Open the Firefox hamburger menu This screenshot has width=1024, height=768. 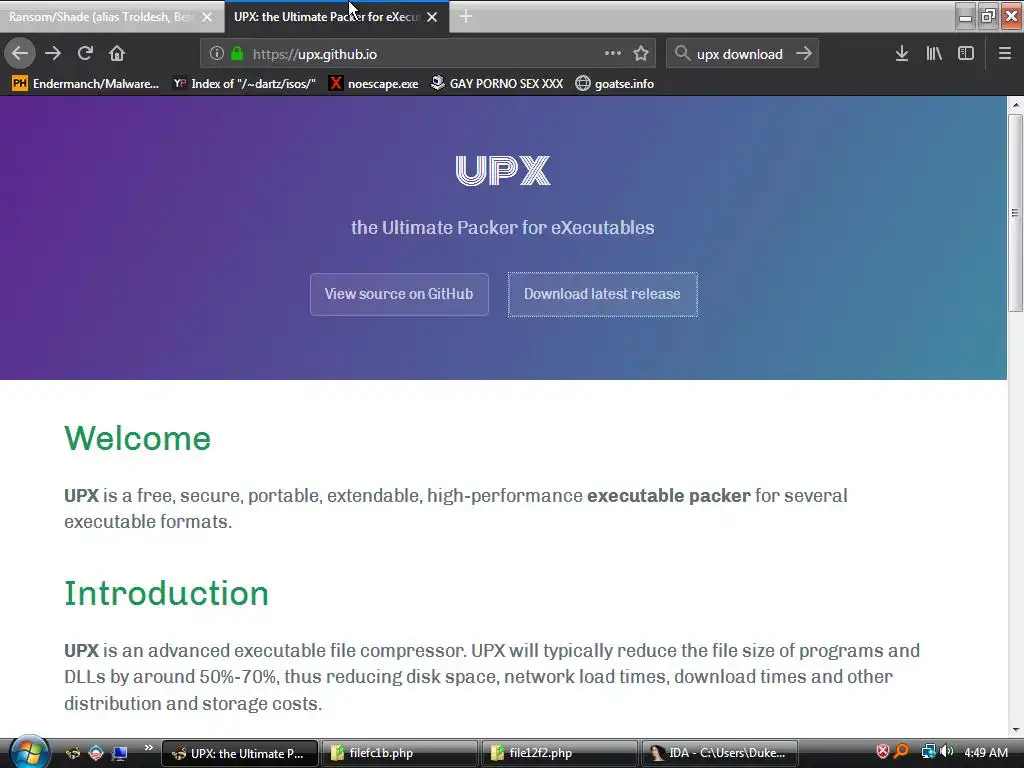(1005, 54)
